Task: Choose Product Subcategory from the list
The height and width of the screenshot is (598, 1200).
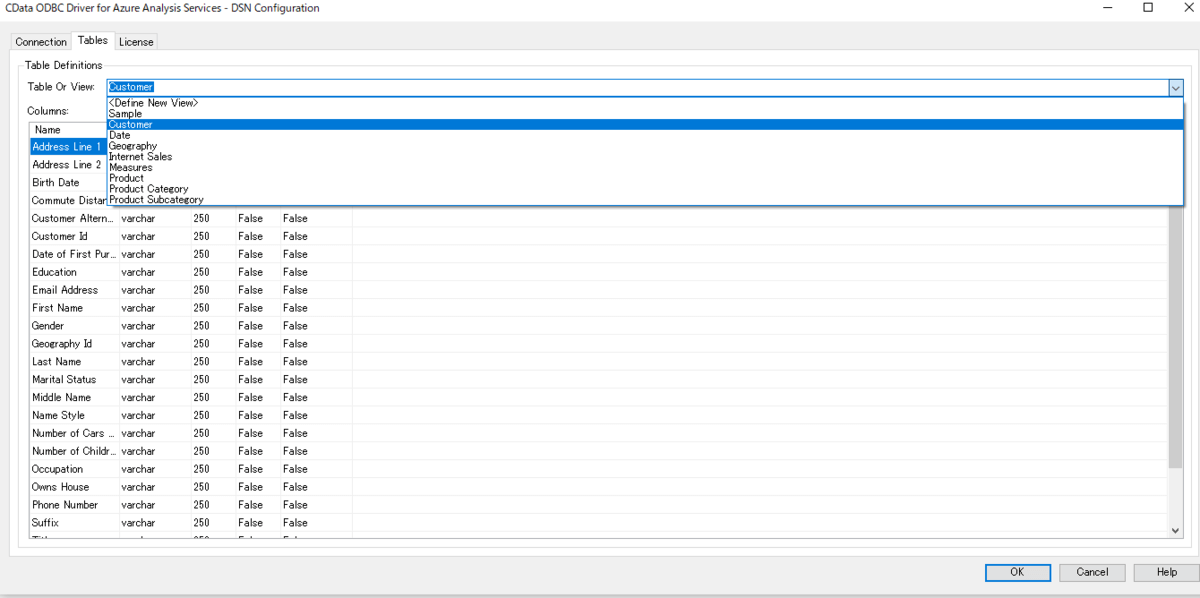Action: (645, 199)
